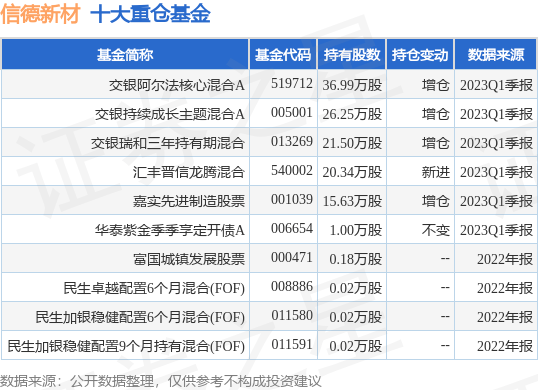Click the 基金简称 column header

coord(125,55)
